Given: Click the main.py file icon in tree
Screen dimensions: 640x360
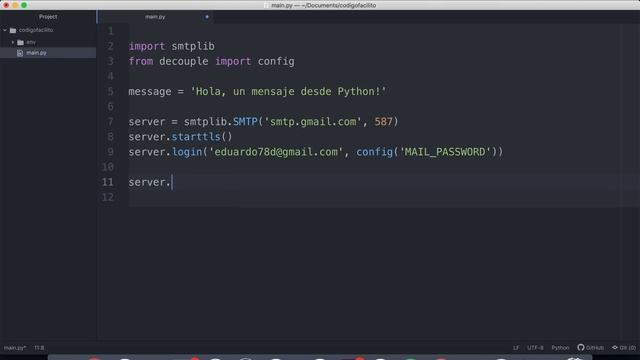Looking at the screenshot, I should 20,53.
